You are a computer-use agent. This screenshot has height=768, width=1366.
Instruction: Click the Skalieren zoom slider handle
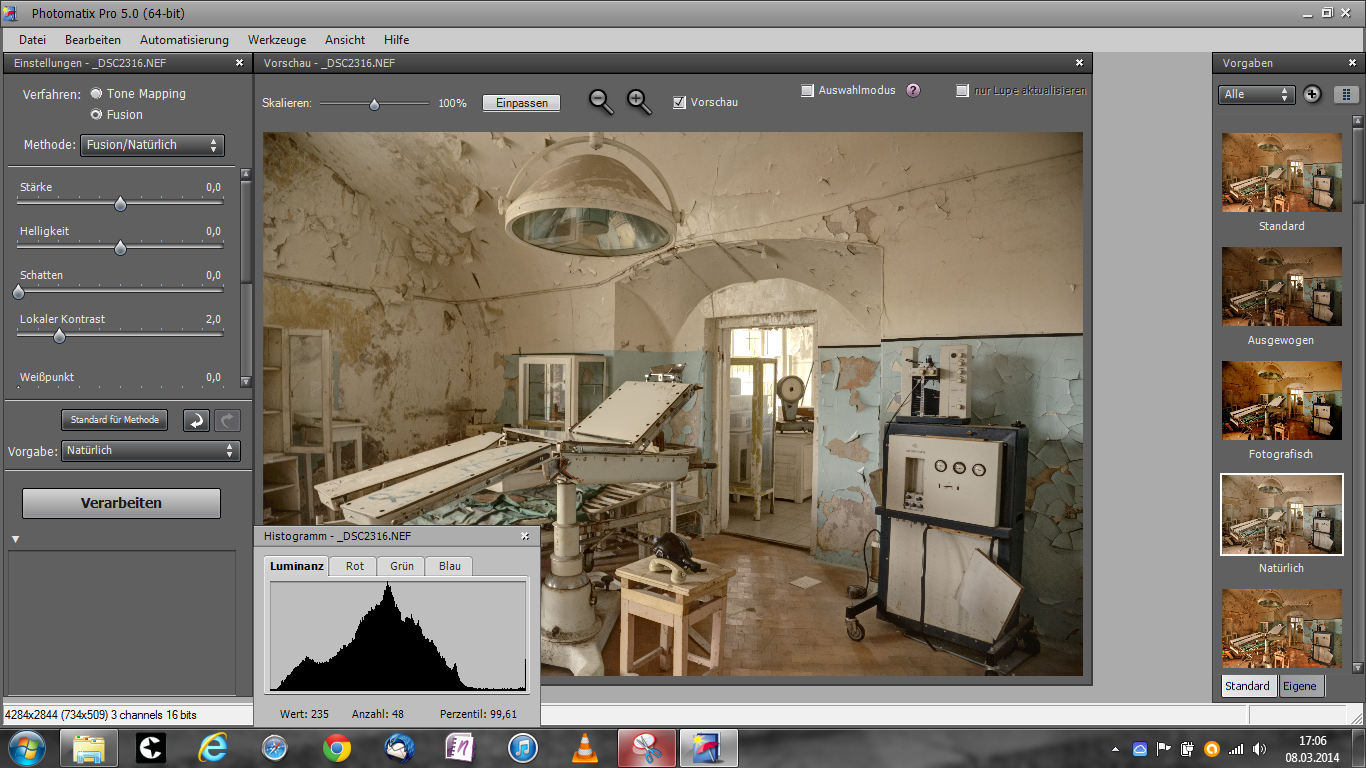click(x=374, y=103)
